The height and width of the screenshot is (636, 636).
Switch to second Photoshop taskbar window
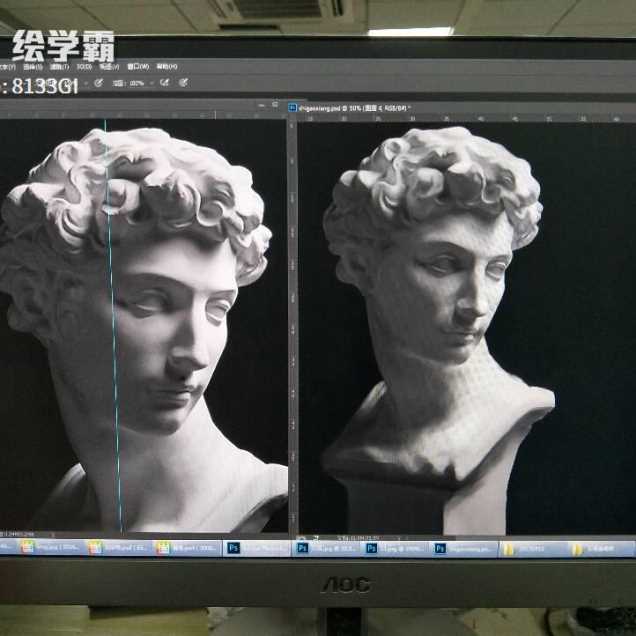point(326,548)
